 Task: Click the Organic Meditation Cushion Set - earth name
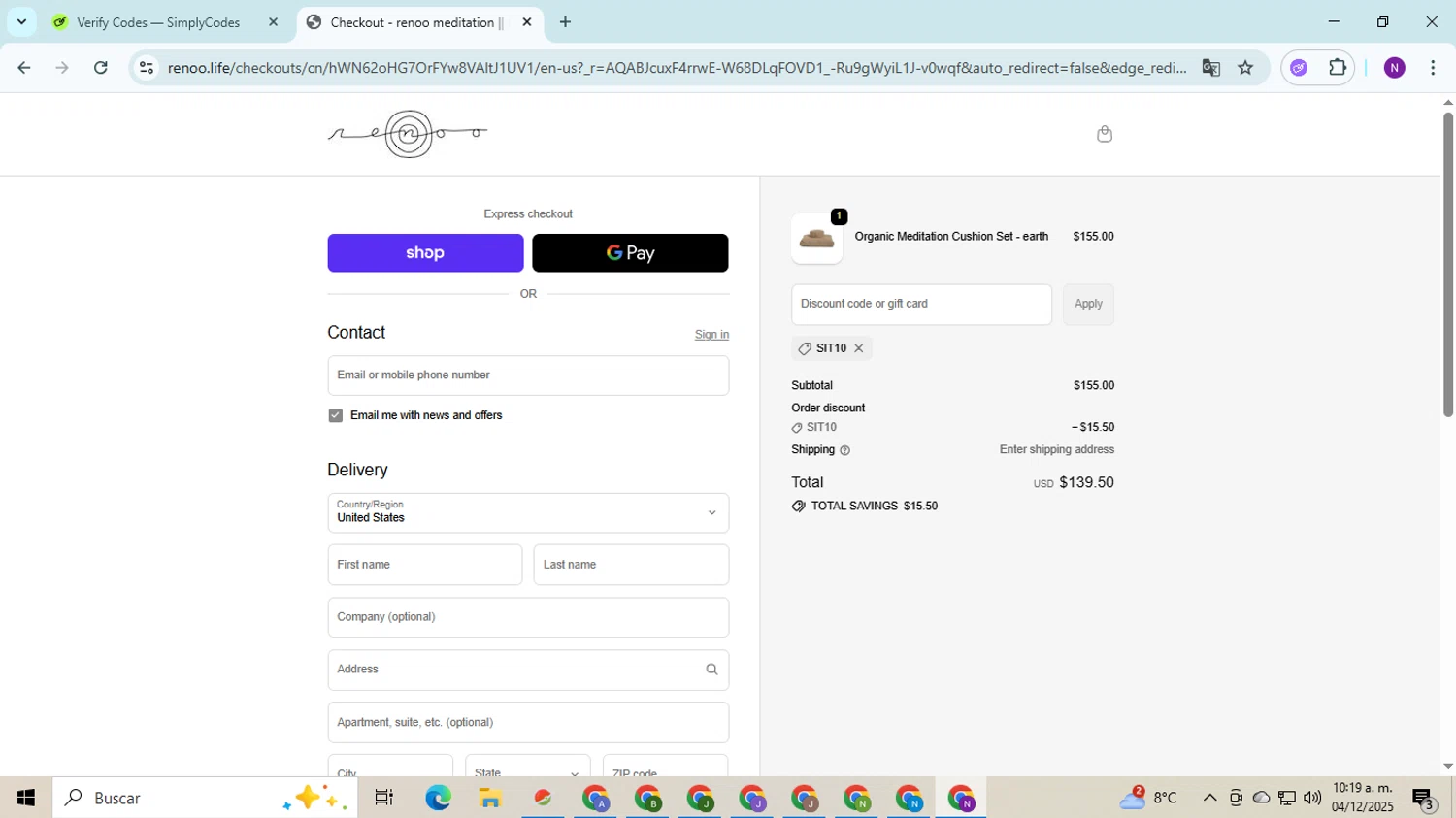tap(951, 237)
